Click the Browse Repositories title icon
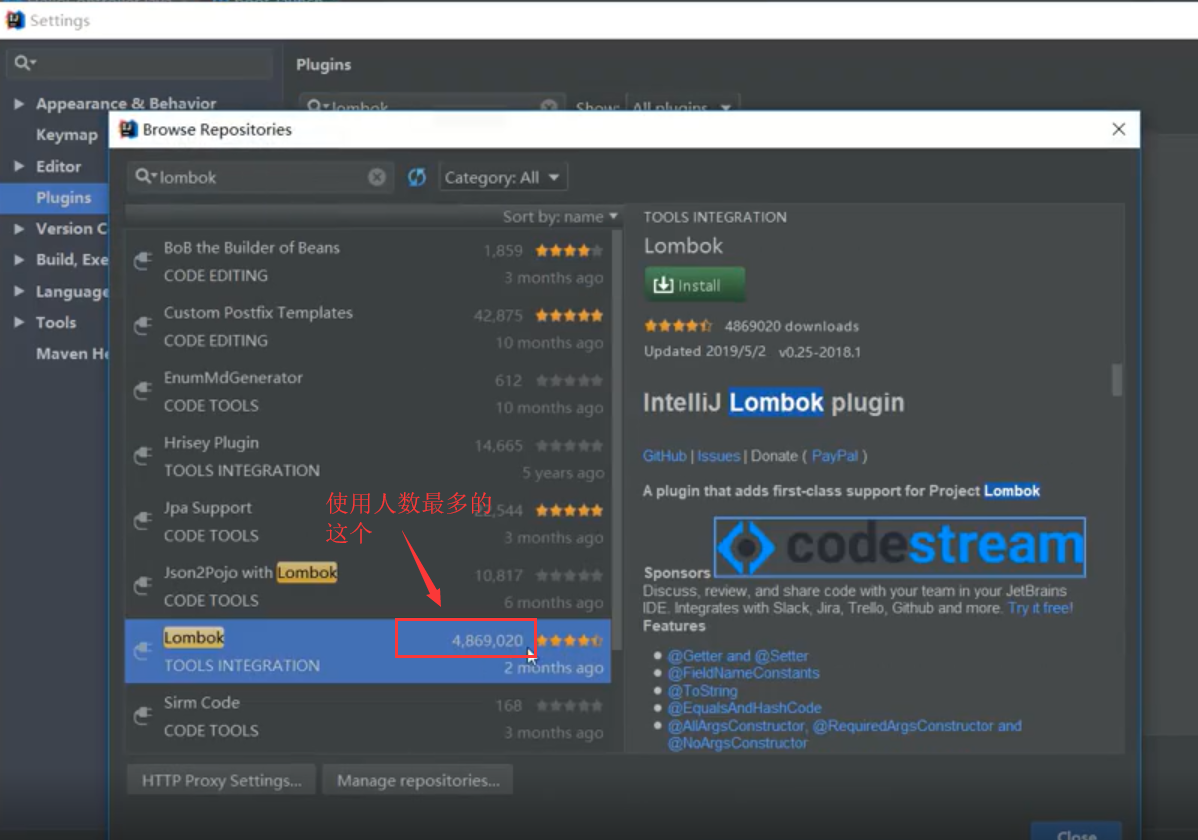The height and width of the screenshot is (840, 1198). 128,129
